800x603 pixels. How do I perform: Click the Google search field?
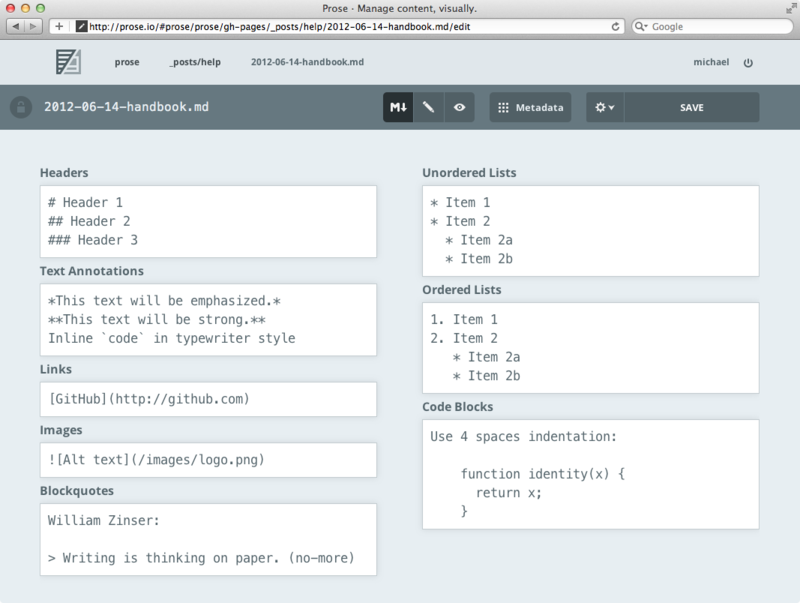pyautogui.click(x=712, y=26)
